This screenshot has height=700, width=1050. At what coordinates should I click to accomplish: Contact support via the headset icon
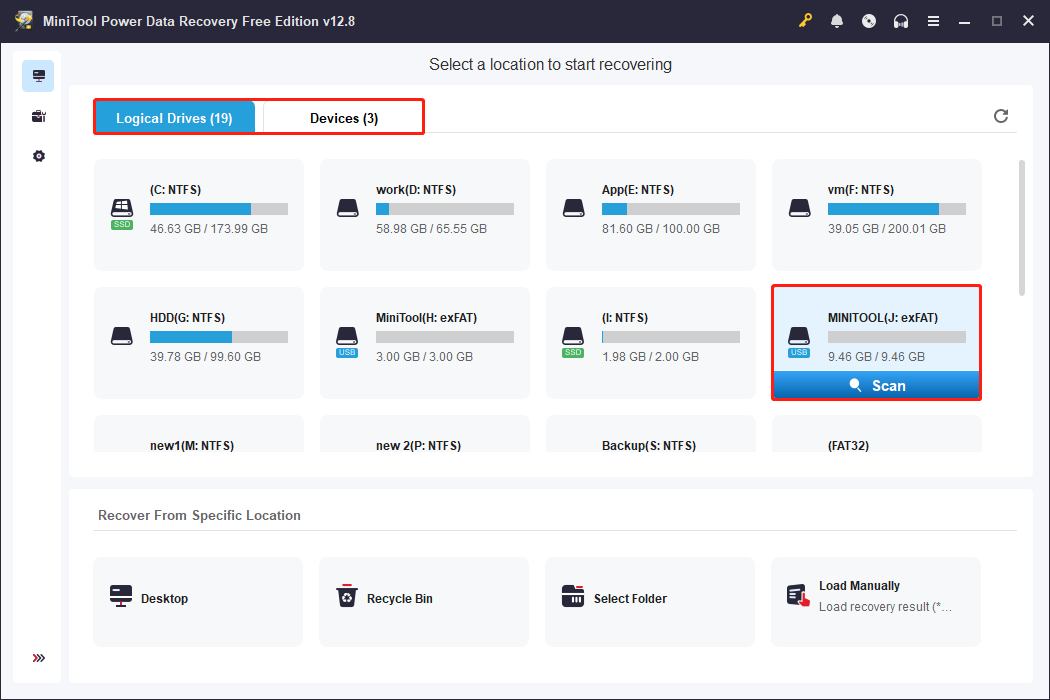(901, 20)
